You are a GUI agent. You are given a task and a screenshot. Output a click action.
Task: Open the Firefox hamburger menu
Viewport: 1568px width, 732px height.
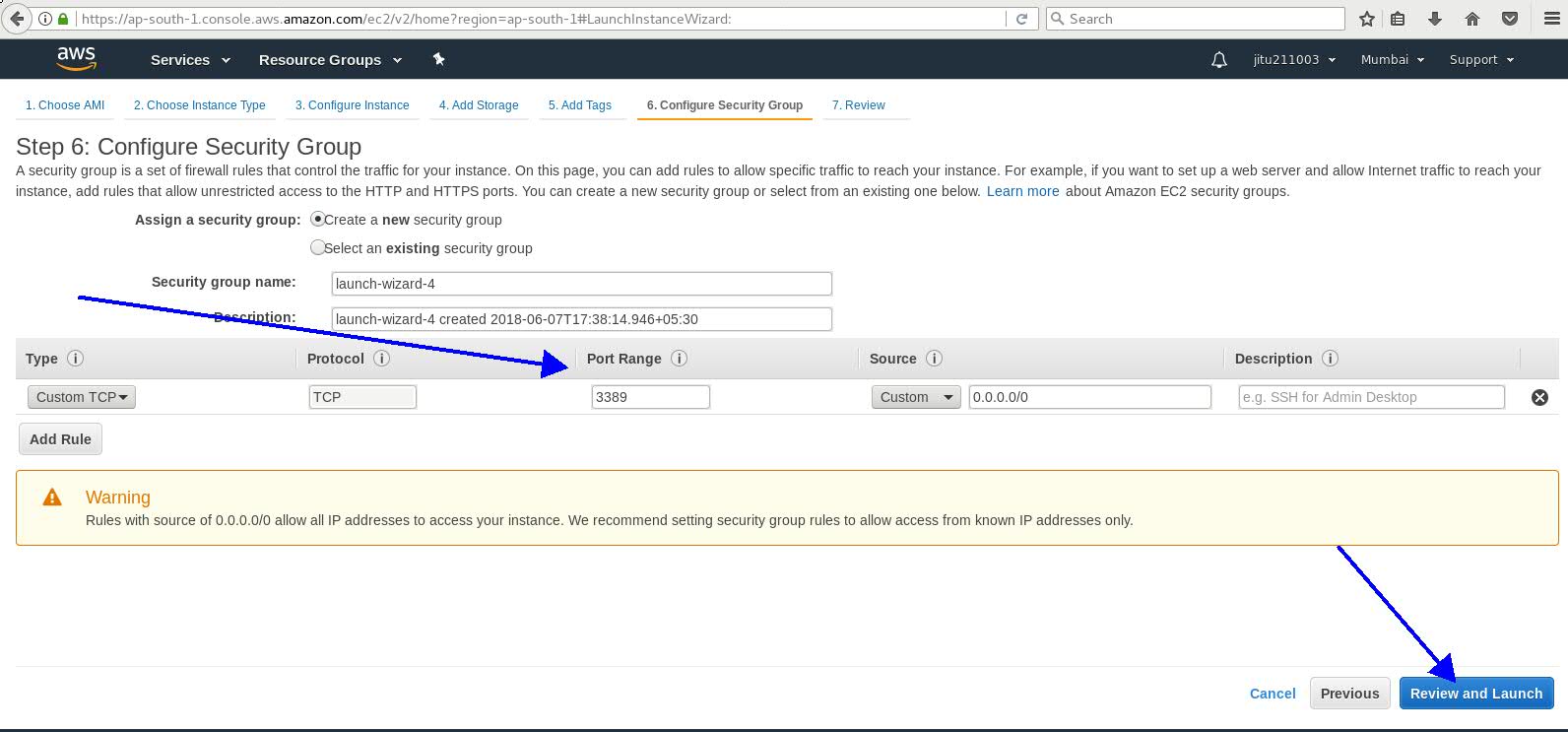(x=1551, y=19)
